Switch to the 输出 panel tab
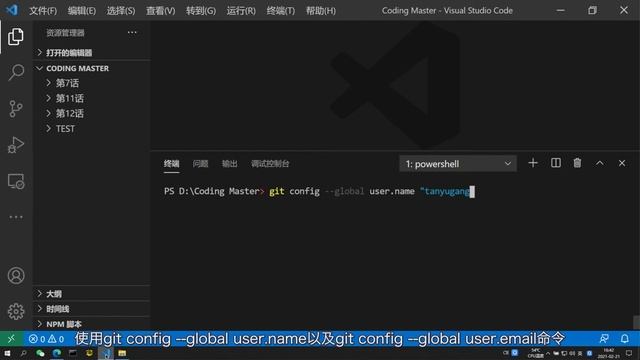Screen dimensions: 640x360 coord(229,164)
